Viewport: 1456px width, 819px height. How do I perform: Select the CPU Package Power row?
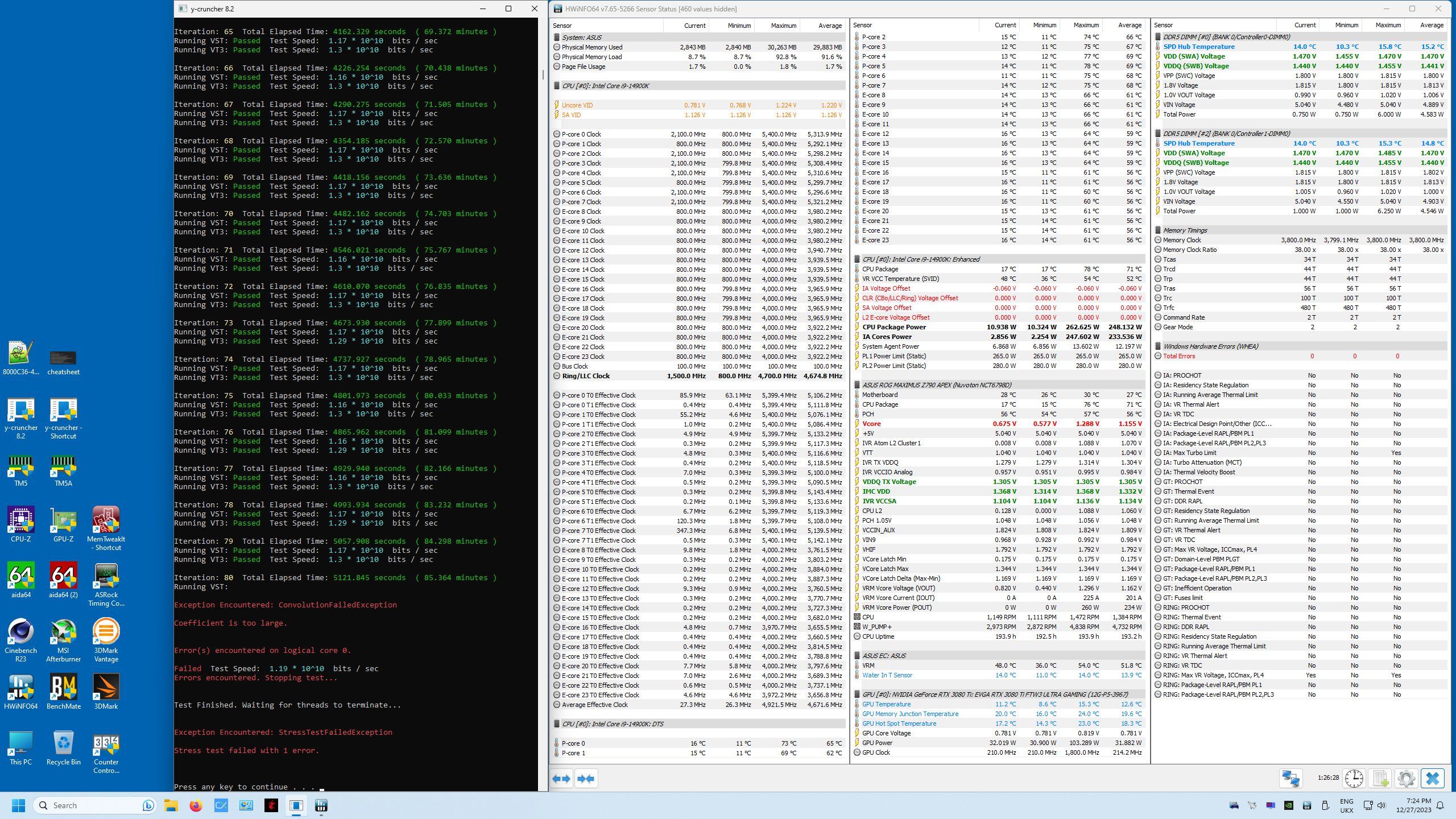[894, 327]
